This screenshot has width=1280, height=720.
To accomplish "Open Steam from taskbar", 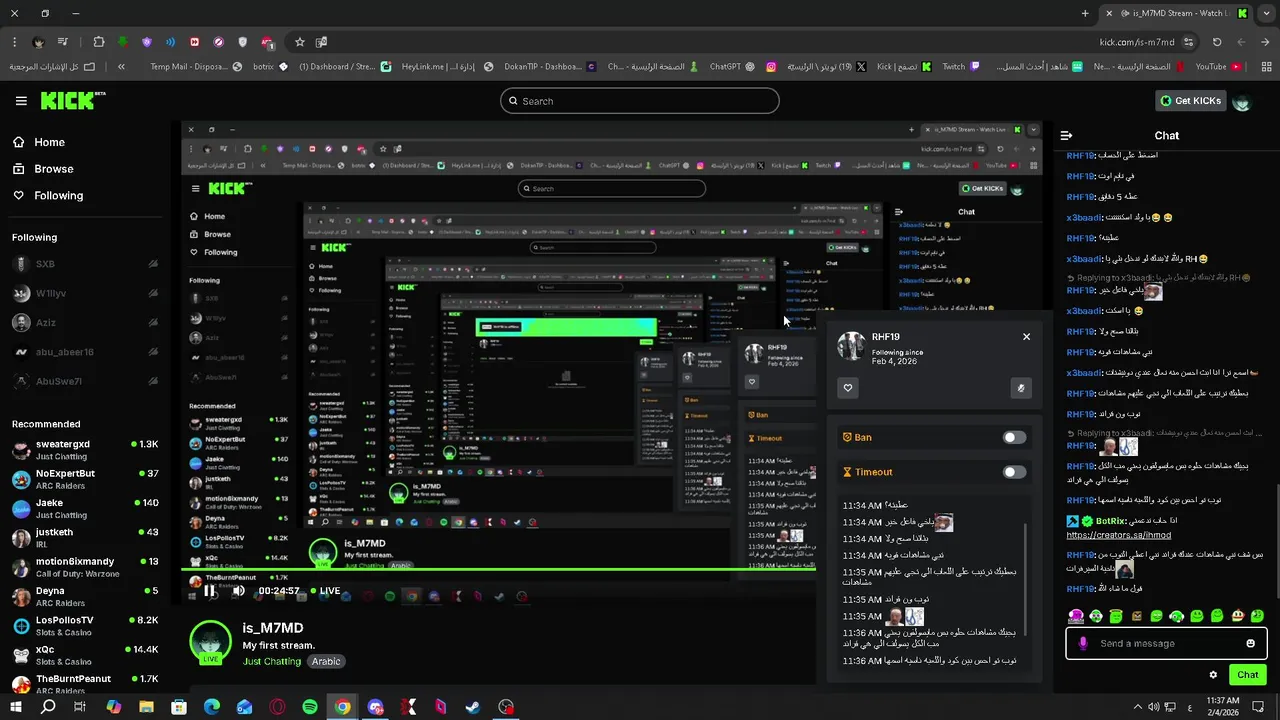I will (473, 707).
